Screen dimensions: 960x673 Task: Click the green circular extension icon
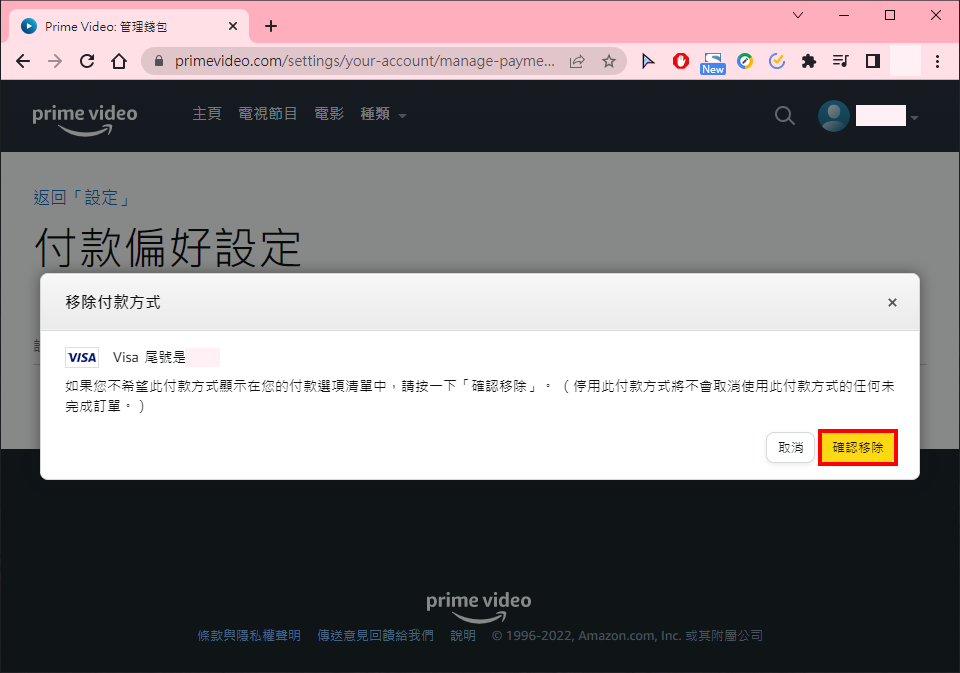(x=745, y=61)
